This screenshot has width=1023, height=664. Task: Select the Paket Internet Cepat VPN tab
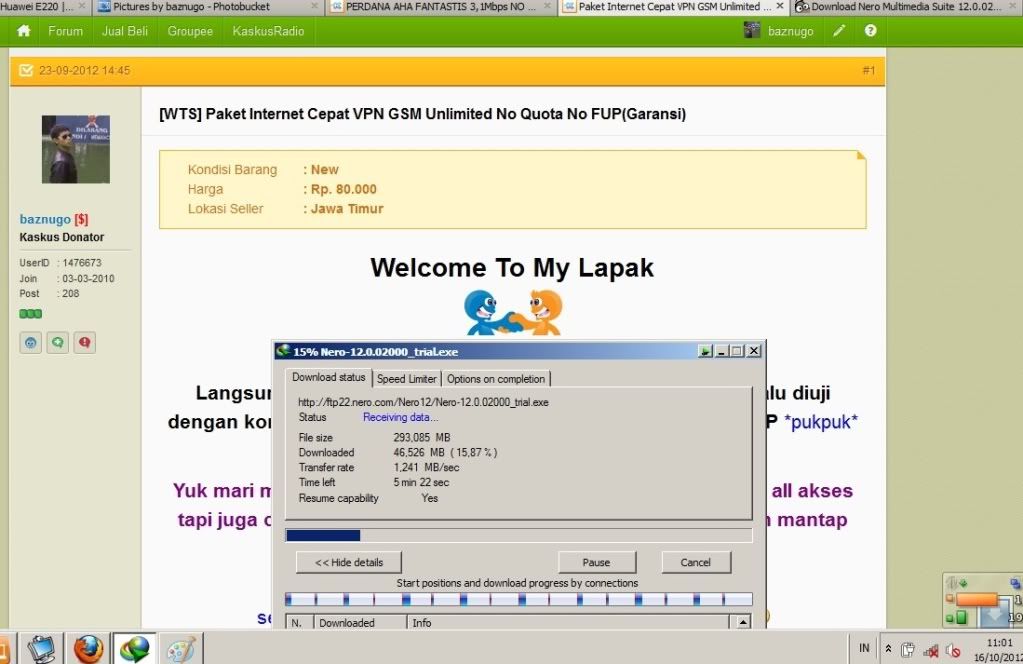point(674,7)
